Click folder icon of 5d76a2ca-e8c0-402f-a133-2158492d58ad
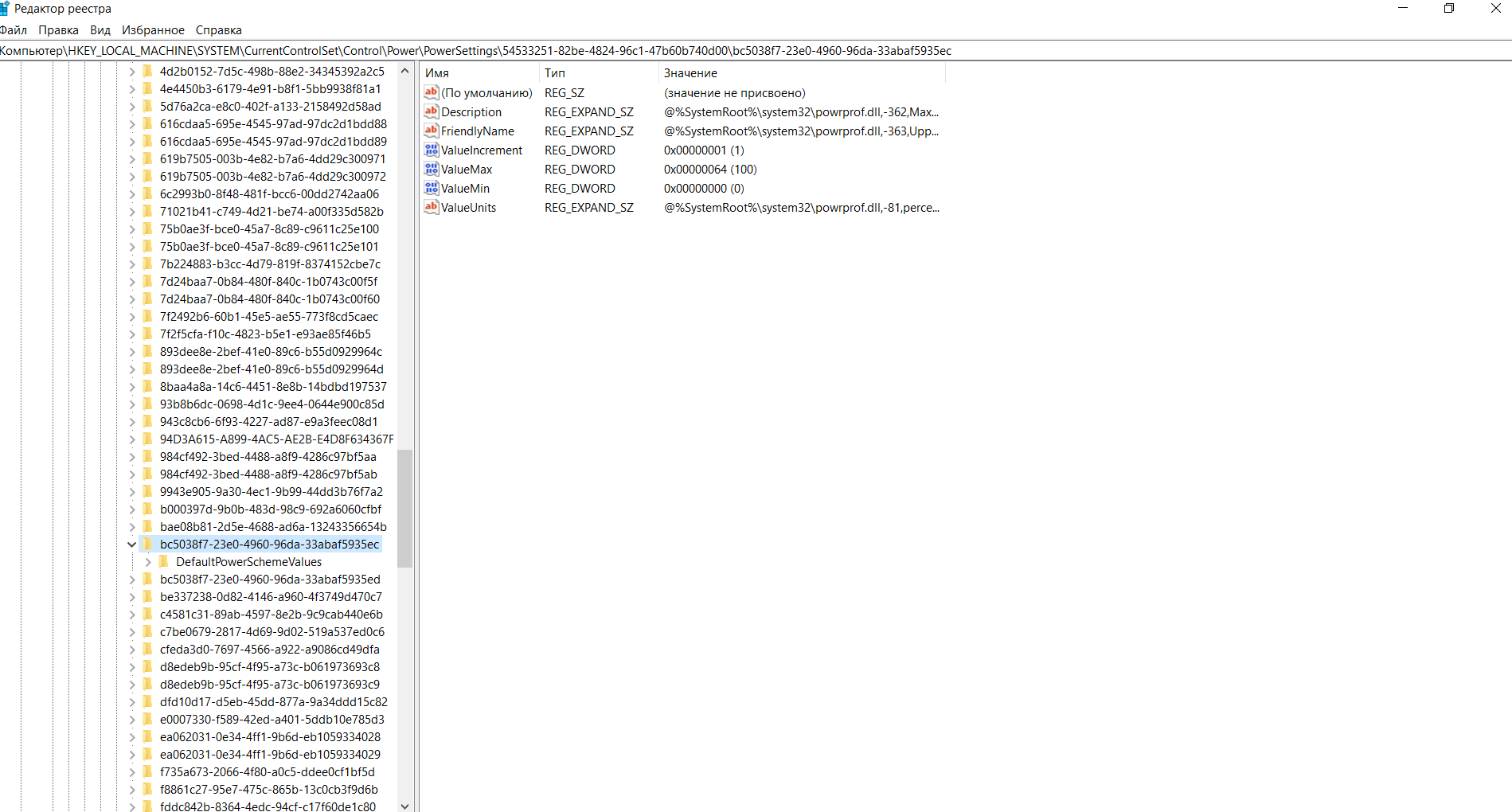 tap(147, 106)
